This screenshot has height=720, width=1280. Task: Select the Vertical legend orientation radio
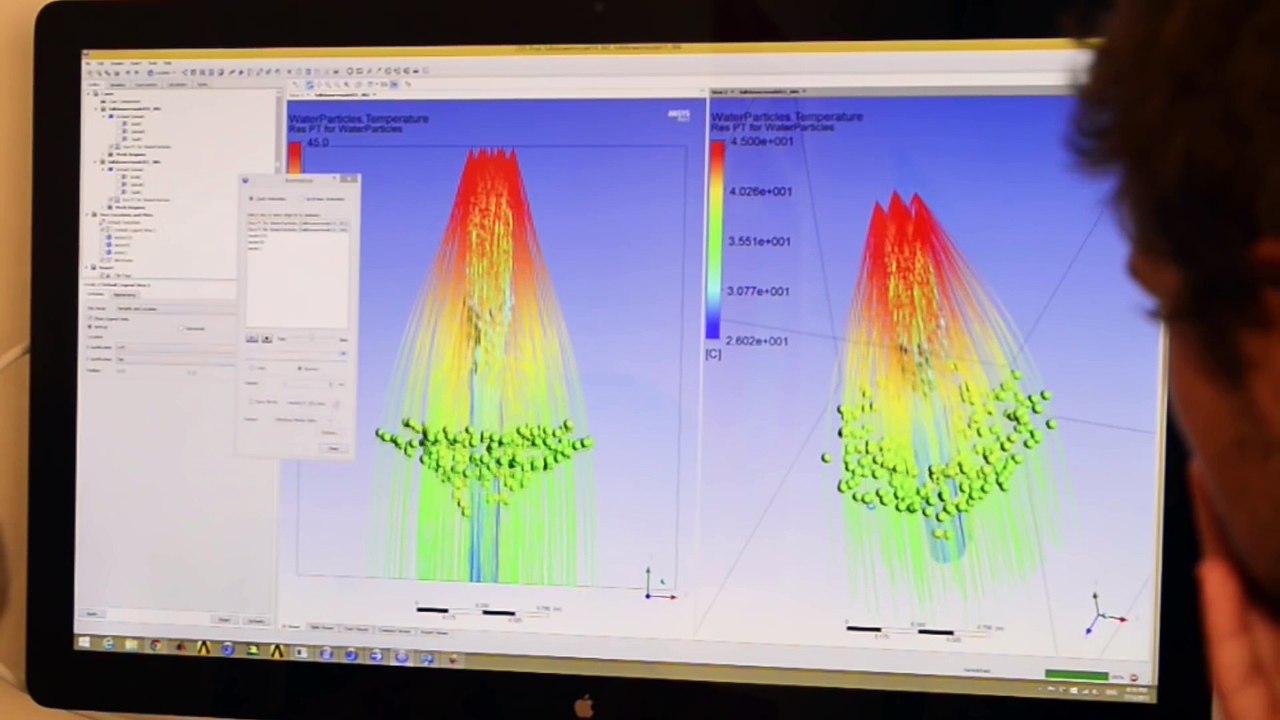[91, 327]
